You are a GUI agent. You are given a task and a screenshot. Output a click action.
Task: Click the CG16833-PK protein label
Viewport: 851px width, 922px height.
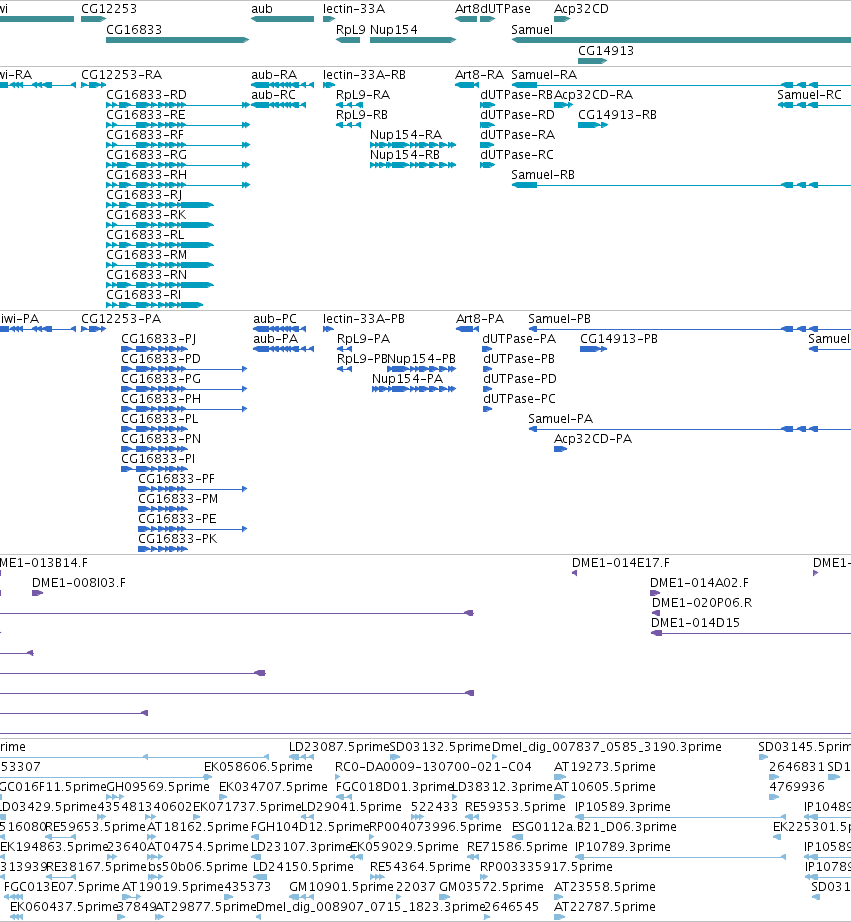178,539
